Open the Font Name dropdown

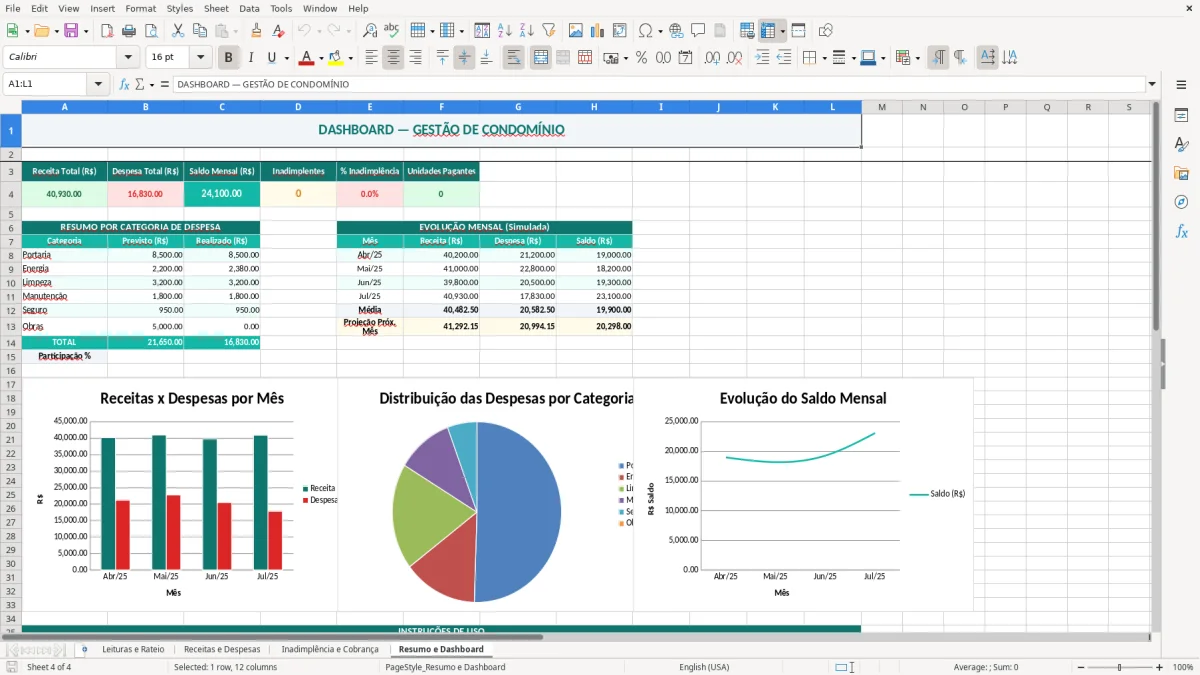[127, 57]
